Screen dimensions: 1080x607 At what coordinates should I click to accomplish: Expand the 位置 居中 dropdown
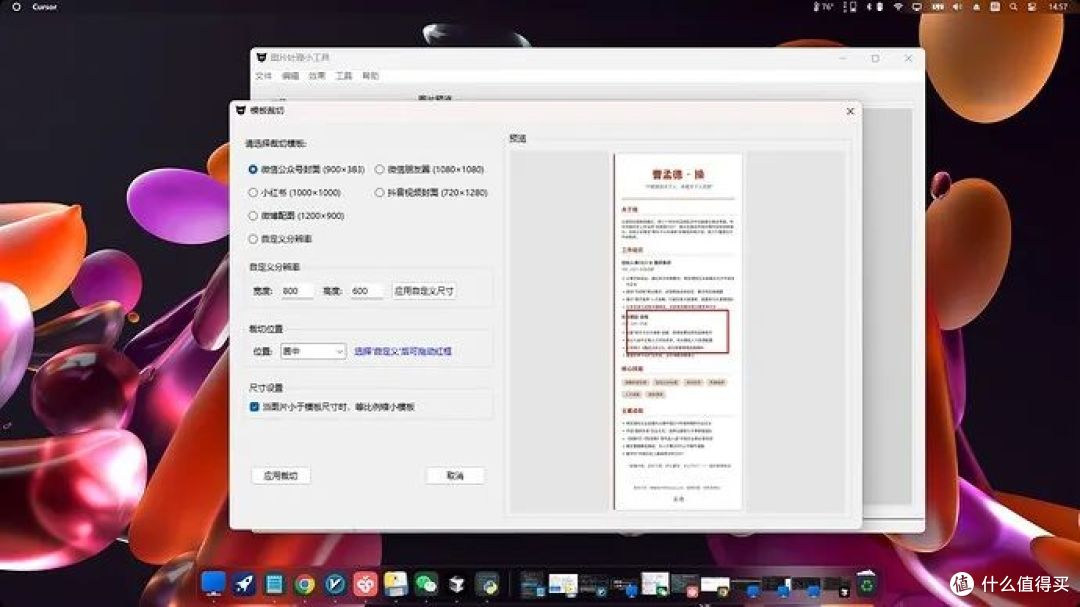point(313,351)
